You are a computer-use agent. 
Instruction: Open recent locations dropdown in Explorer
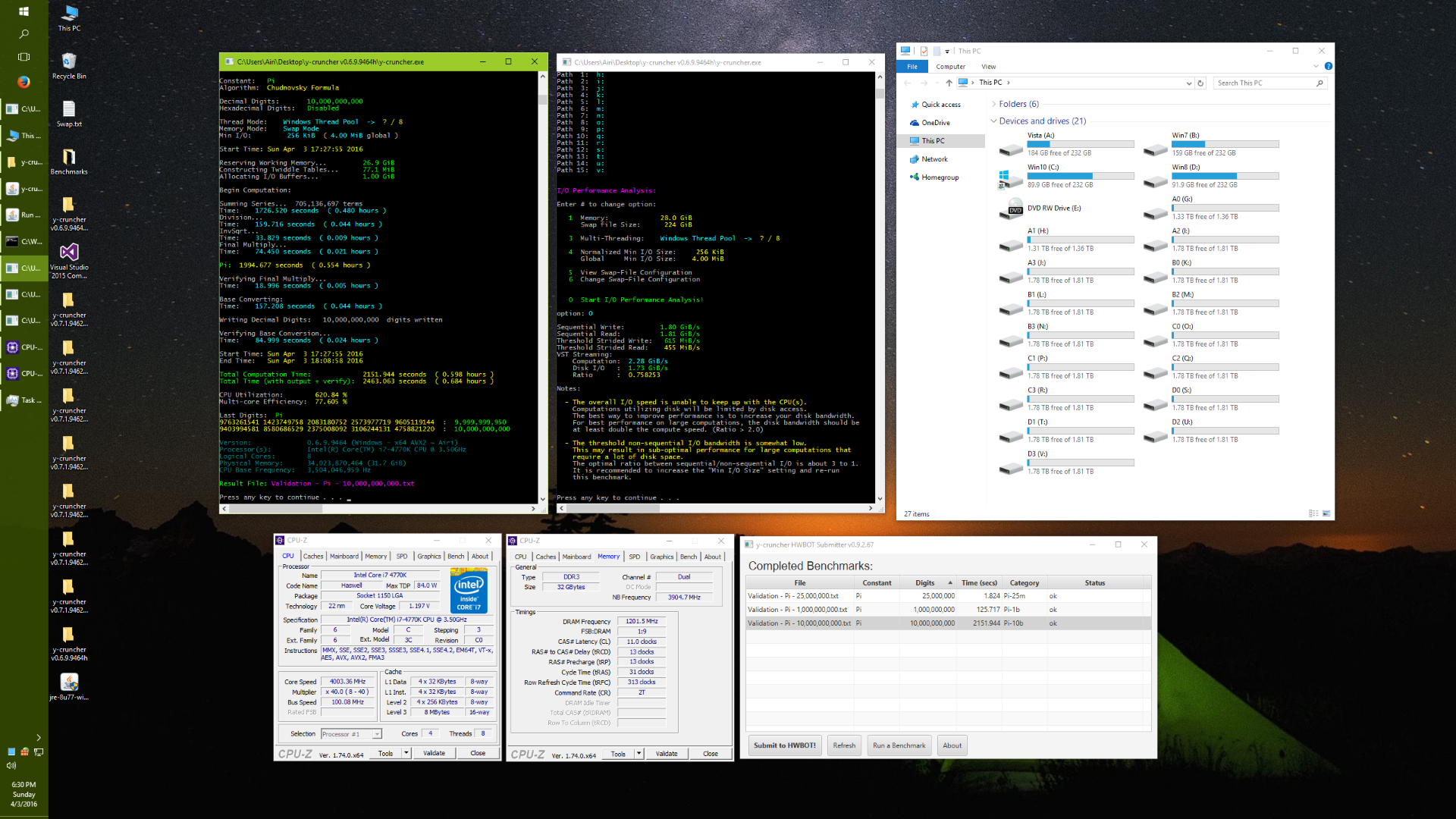pos(937,83)
